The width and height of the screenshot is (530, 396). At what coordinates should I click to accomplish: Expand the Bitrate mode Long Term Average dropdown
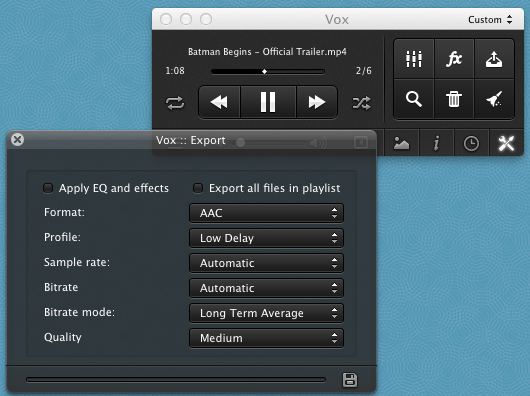(266, 313)
